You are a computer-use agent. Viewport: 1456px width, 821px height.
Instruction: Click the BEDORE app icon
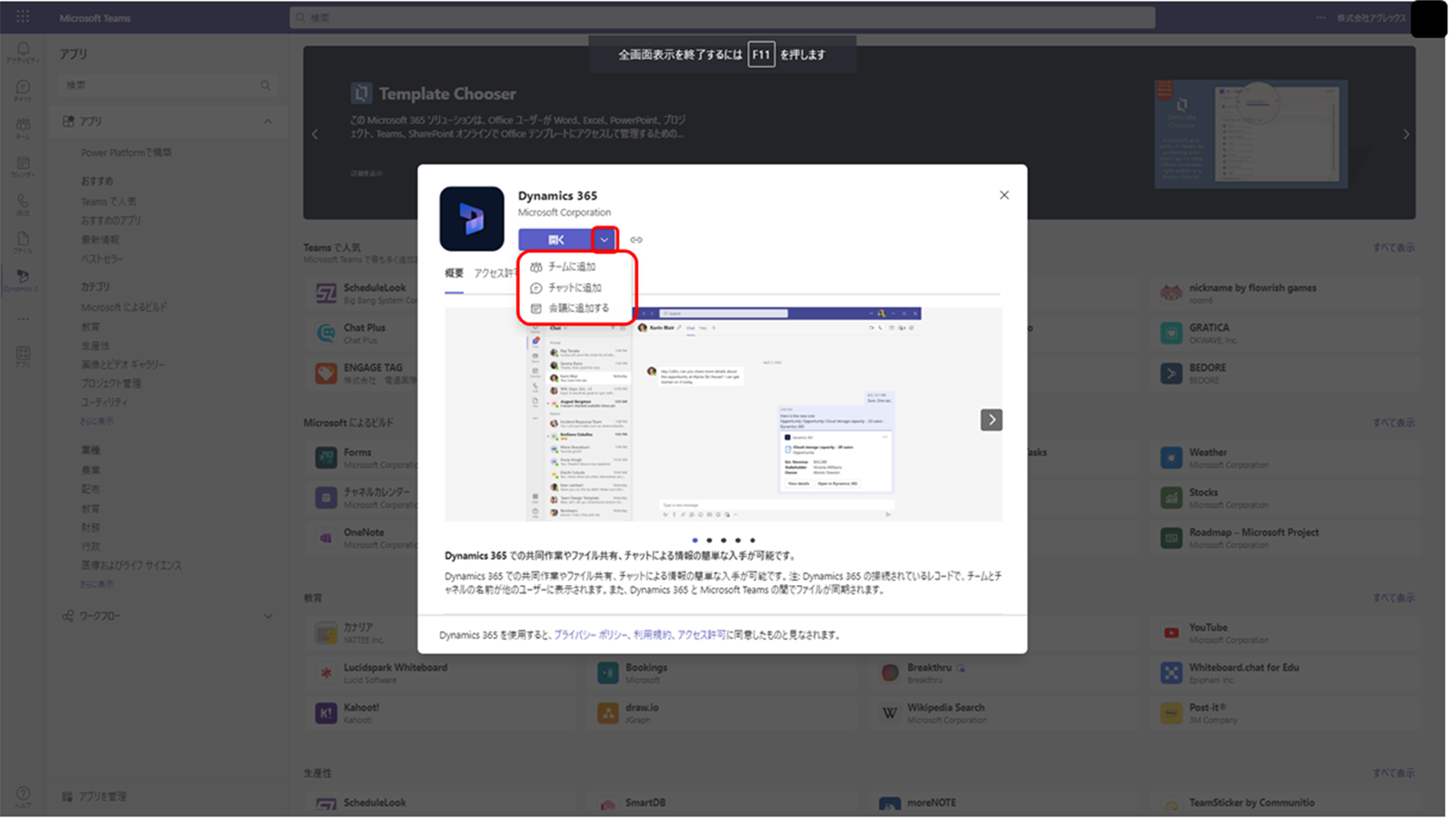(x=1171, y=373)
